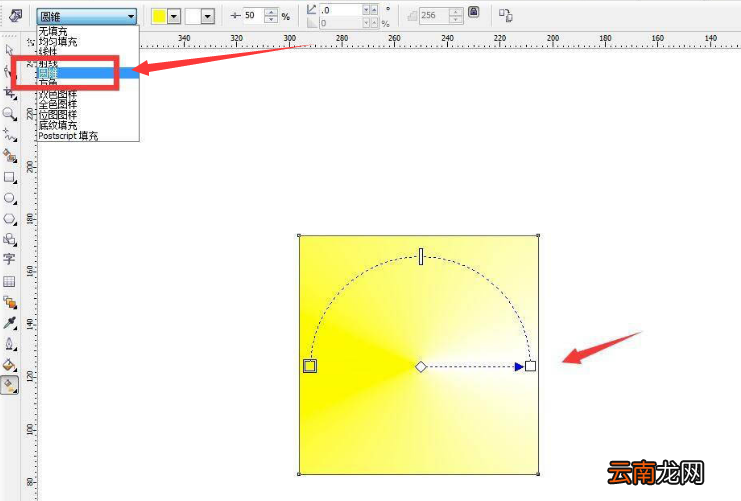Select the Outline Pen tool
Screen dimensions: 741x501
[9, 344]
